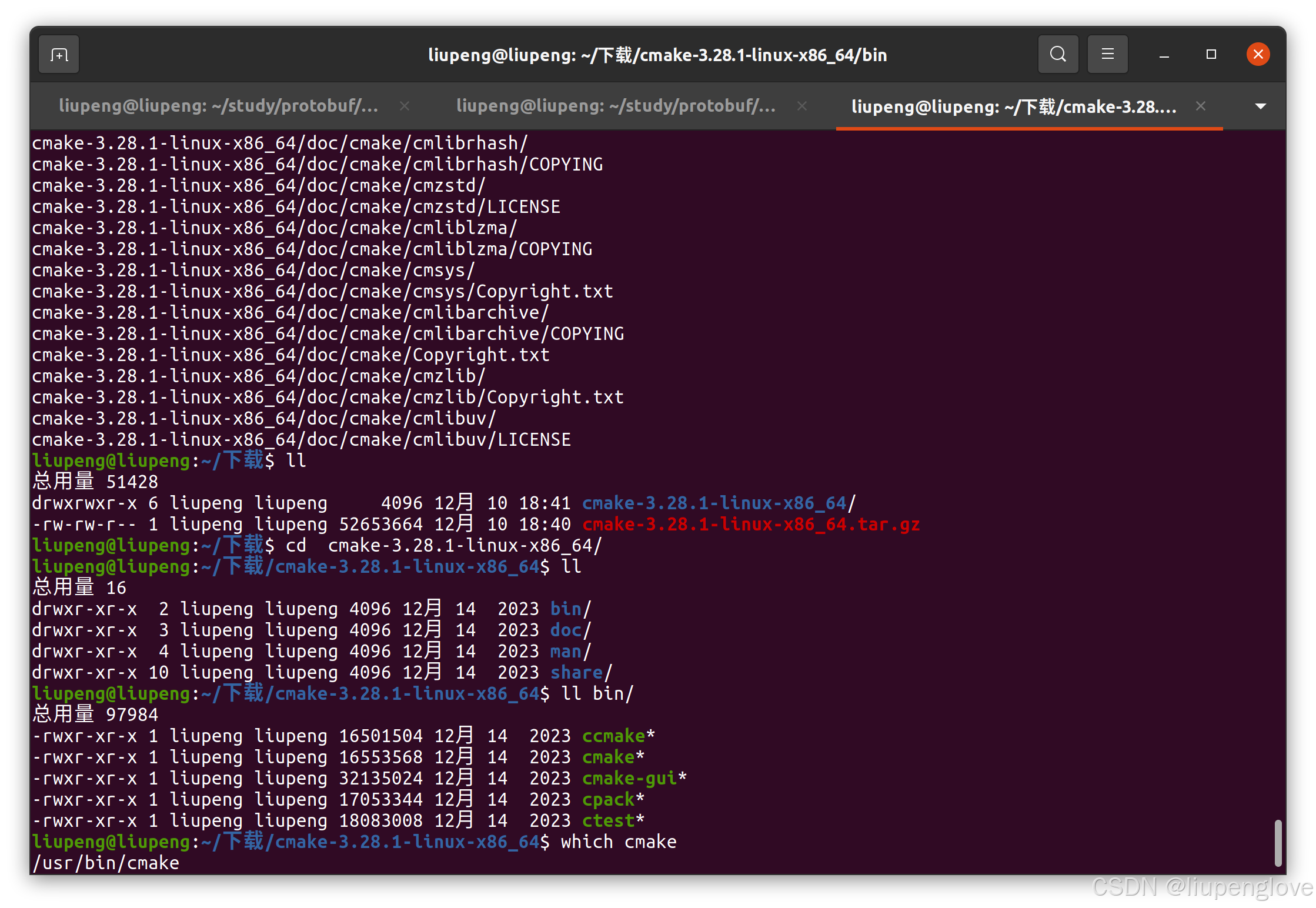Close the second study/protobuf tab
This screenshot has width=1316, height=908.
[x=802, y=106]
